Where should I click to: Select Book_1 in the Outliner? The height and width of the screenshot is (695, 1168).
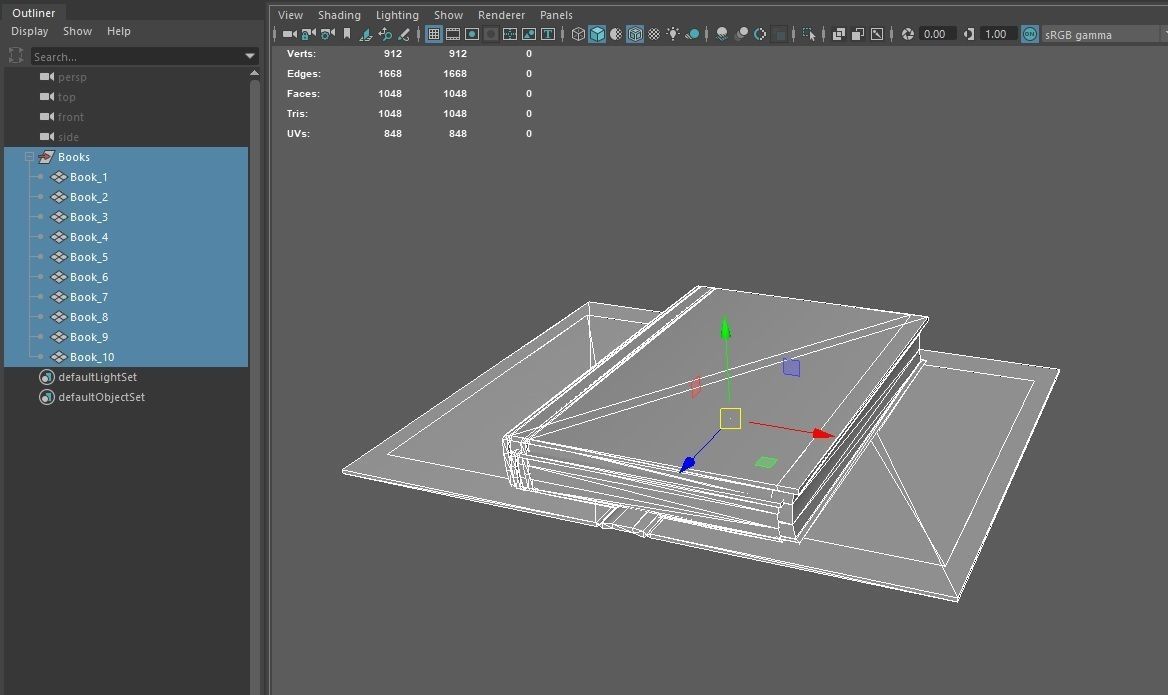click(x=89, y=177)
